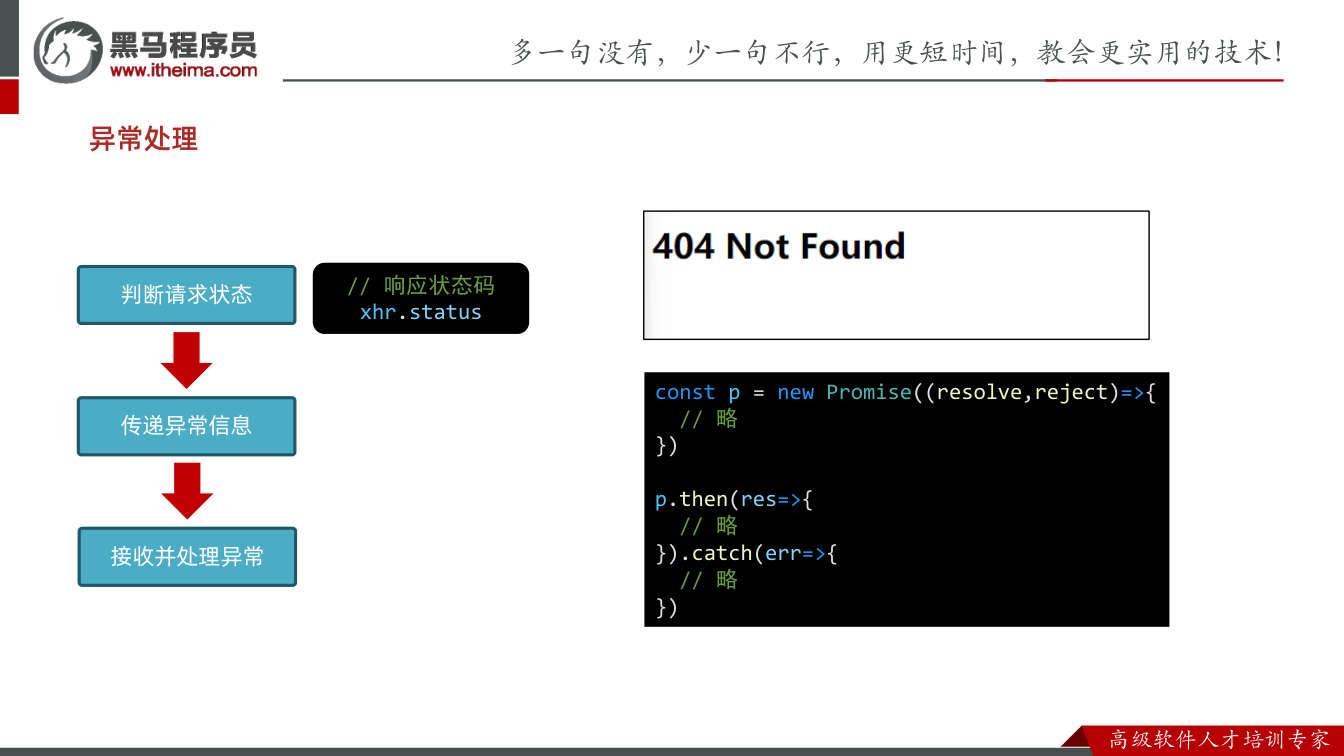Click the p.then(res=>{ code line

[x=734, y=499]
